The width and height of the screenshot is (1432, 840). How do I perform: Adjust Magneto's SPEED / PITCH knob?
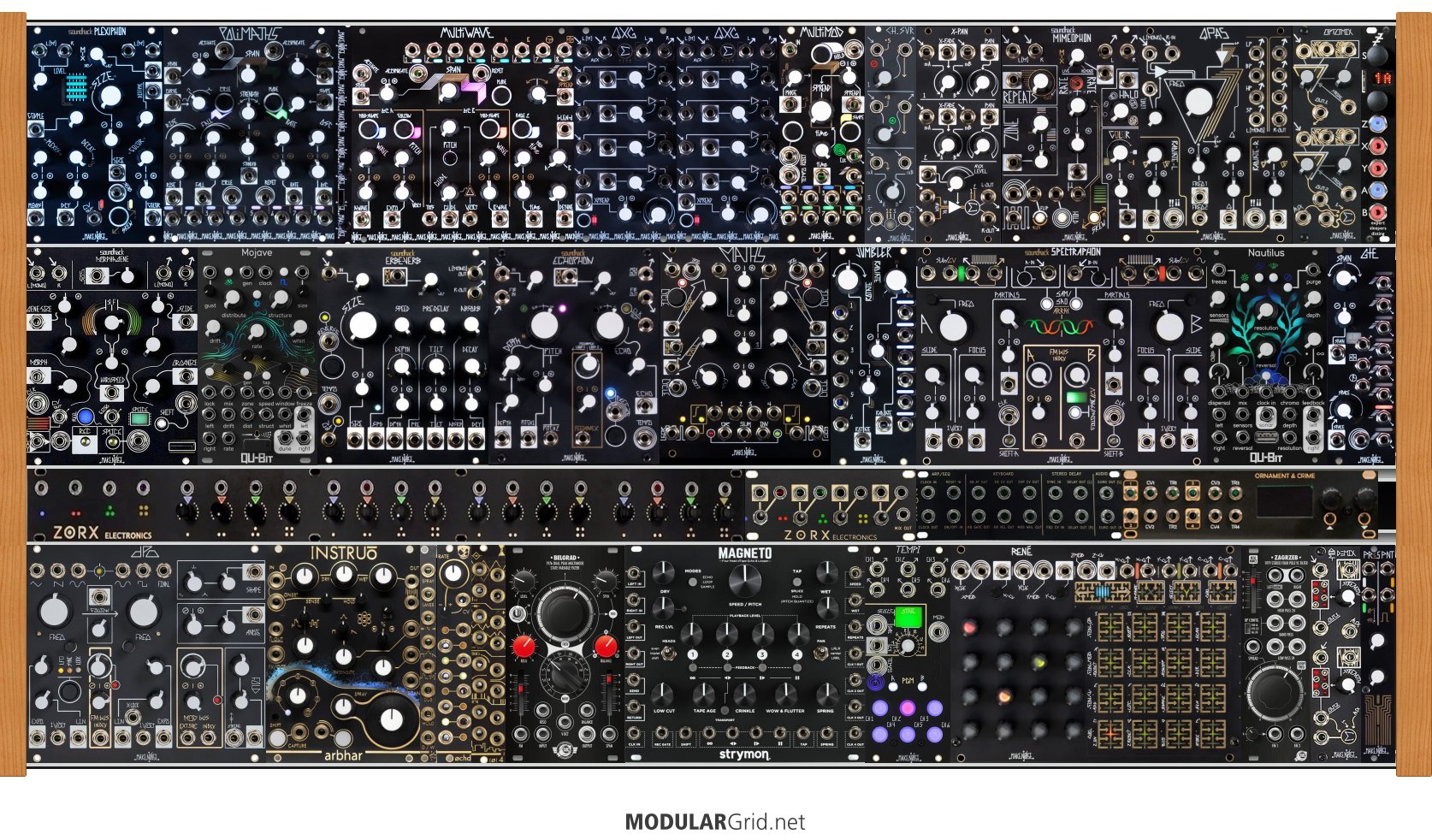click(x=744, y=582)
